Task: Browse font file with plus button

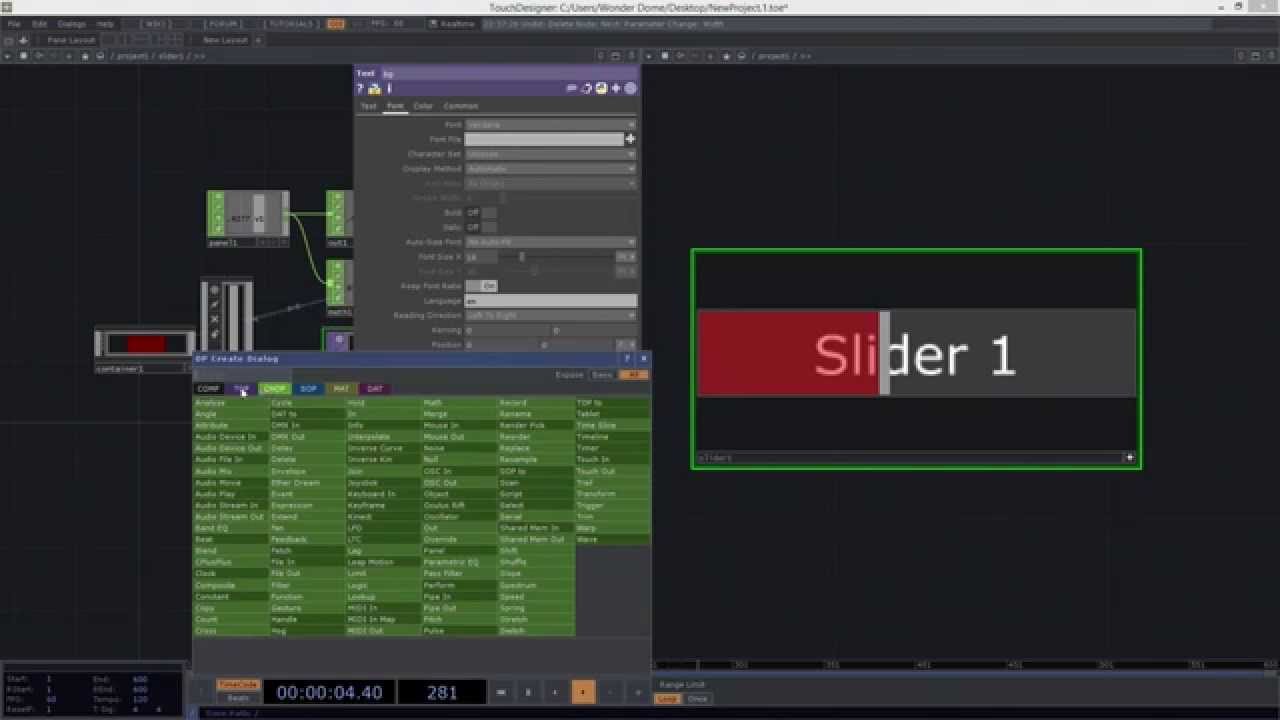Action: (x=630, y=139)
